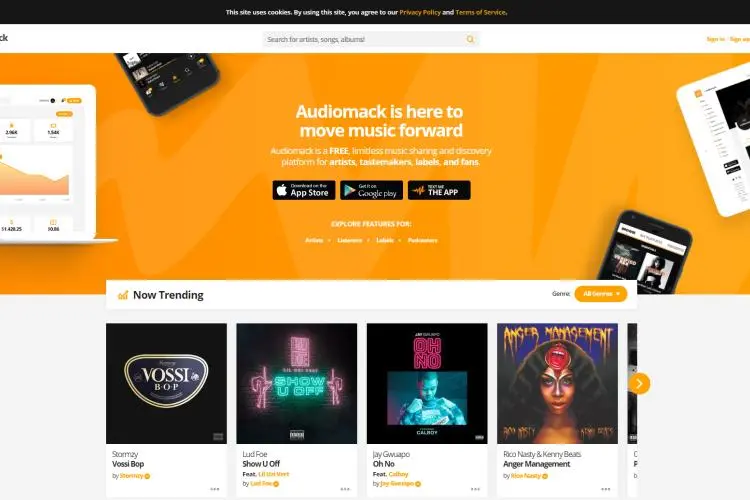Click the search magnifier icon
Image resolution: width=750 pixels, height=500 pixels.
click(470, 39)
